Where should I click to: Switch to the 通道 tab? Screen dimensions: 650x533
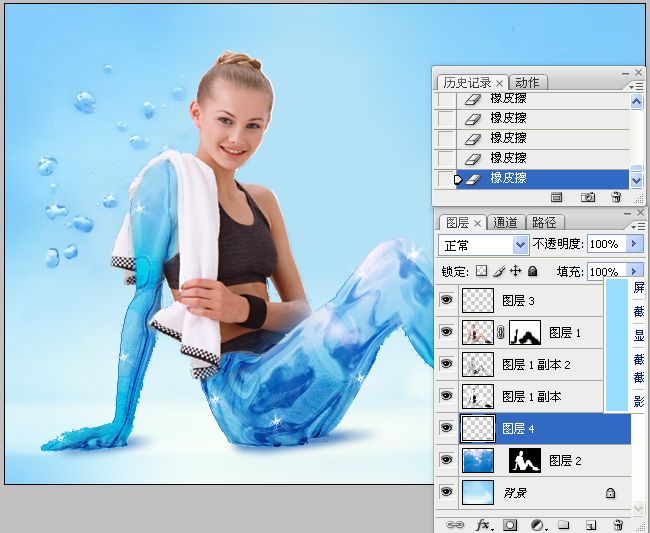pos(507,222)
